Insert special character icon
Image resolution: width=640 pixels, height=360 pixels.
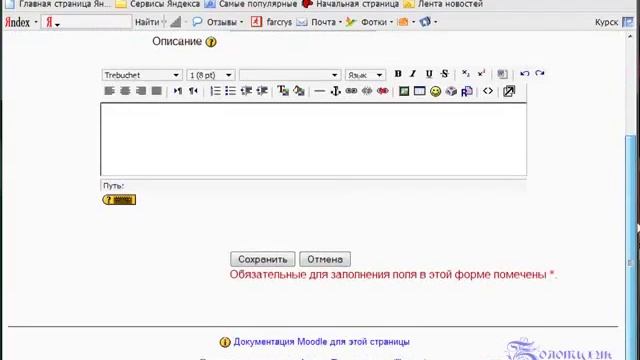point(451,91)
